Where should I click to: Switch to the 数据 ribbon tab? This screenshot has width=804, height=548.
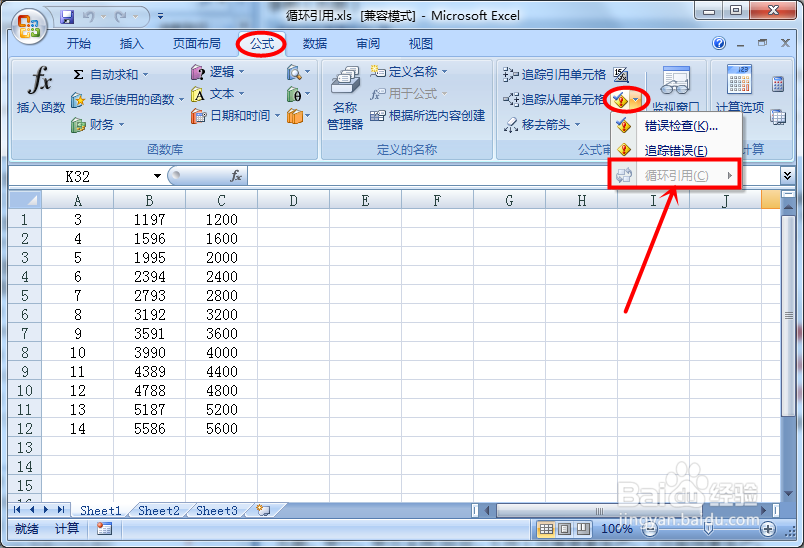click(315, 44)
